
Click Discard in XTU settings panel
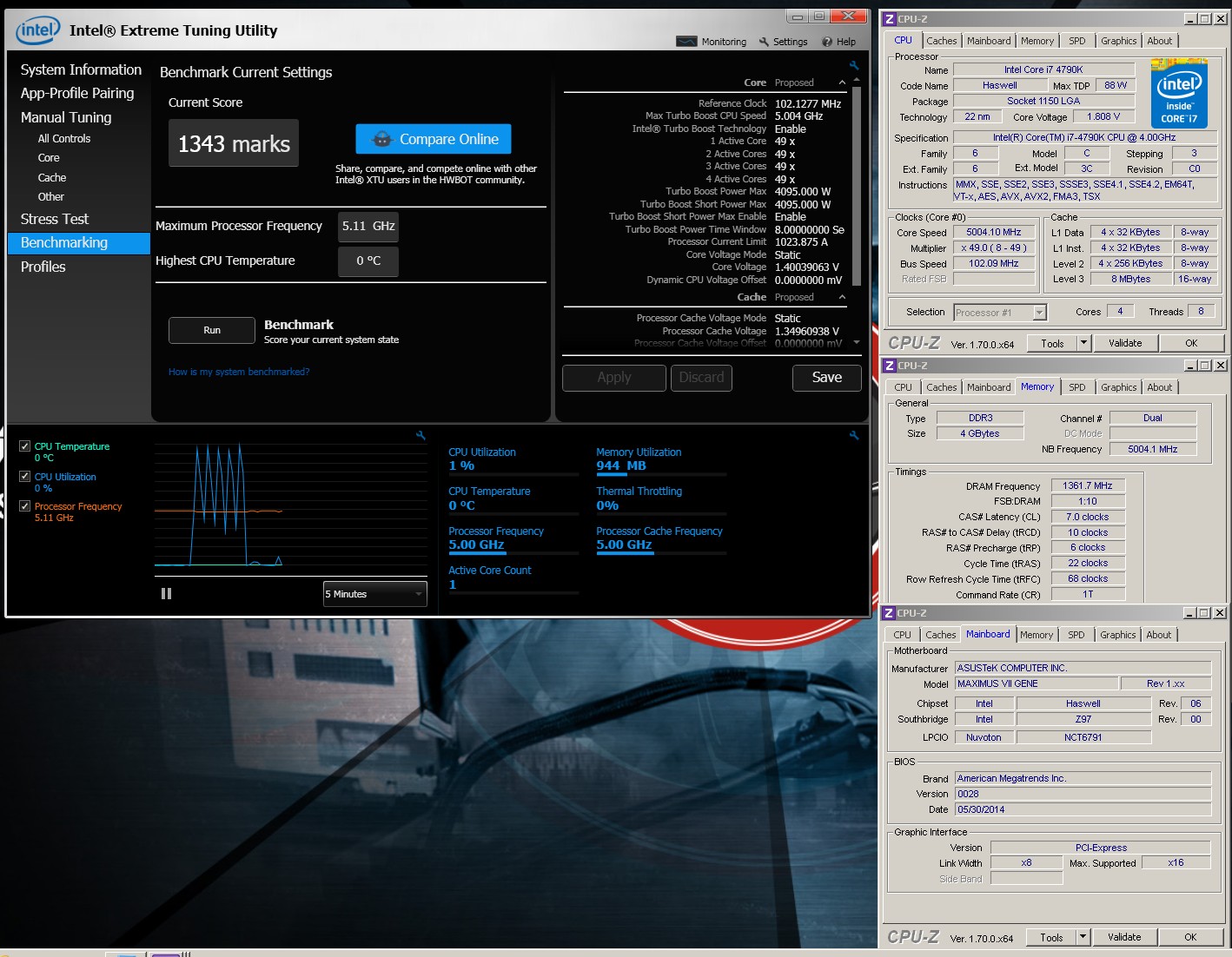[x=701, y=378]
